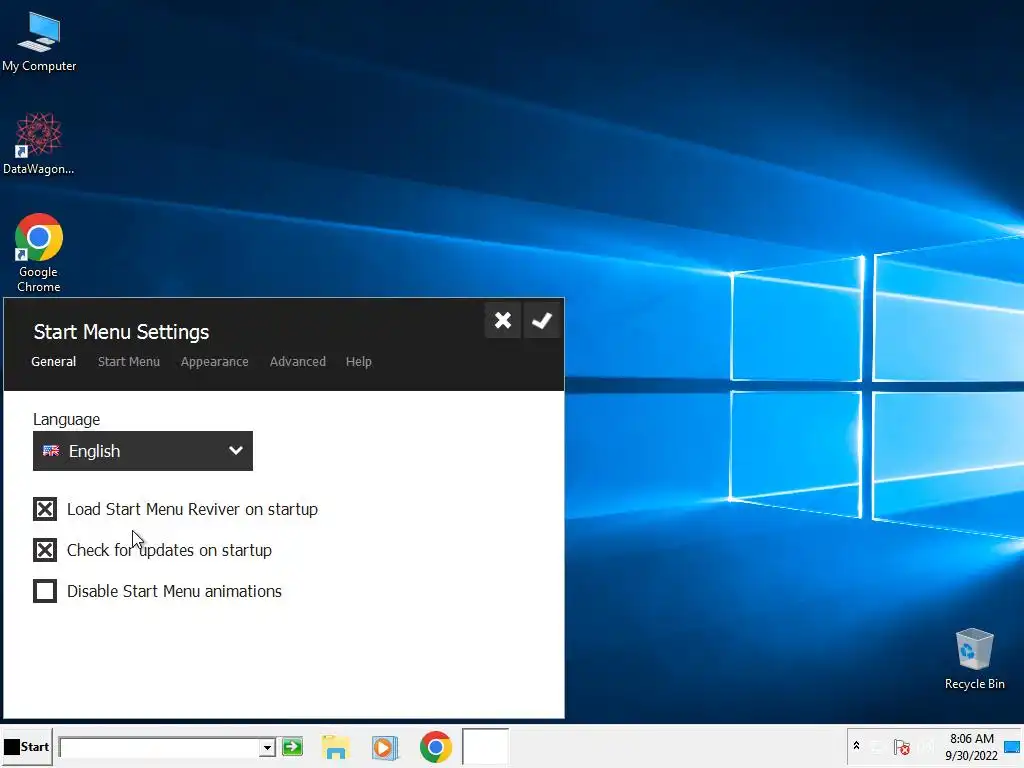This screenshot has height=768, width=1024.
Task: Launch Google Chrome from the desktop icon
Action: pos(39,253)
